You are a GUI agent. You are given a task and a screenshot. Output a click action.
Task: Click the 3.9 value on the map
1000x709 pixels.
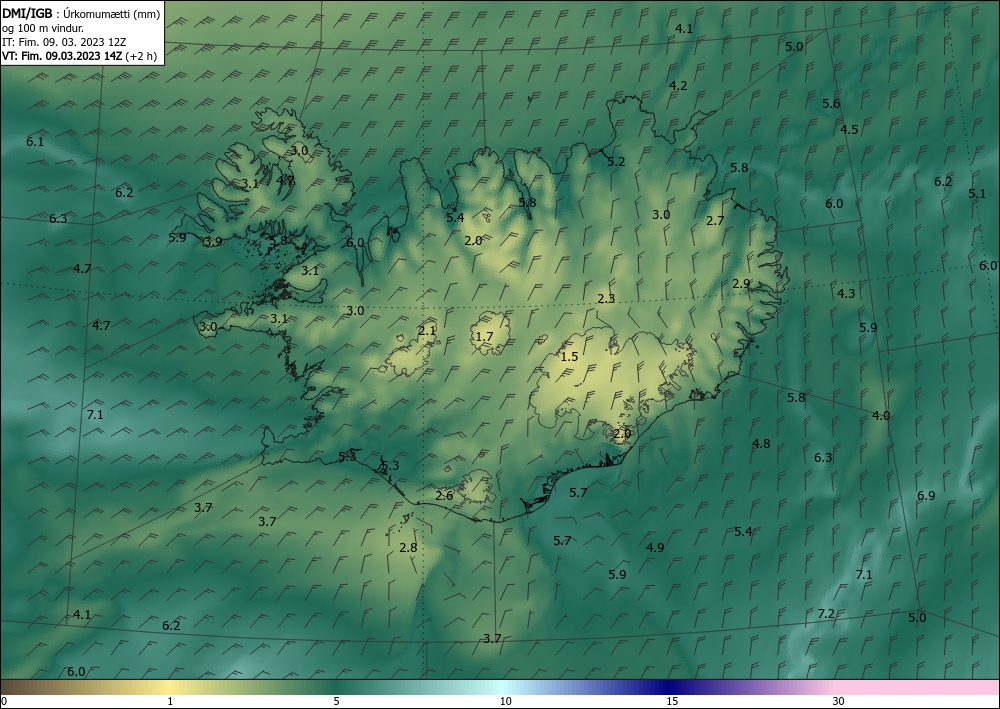pyautogui.click(x=213, y=242)
